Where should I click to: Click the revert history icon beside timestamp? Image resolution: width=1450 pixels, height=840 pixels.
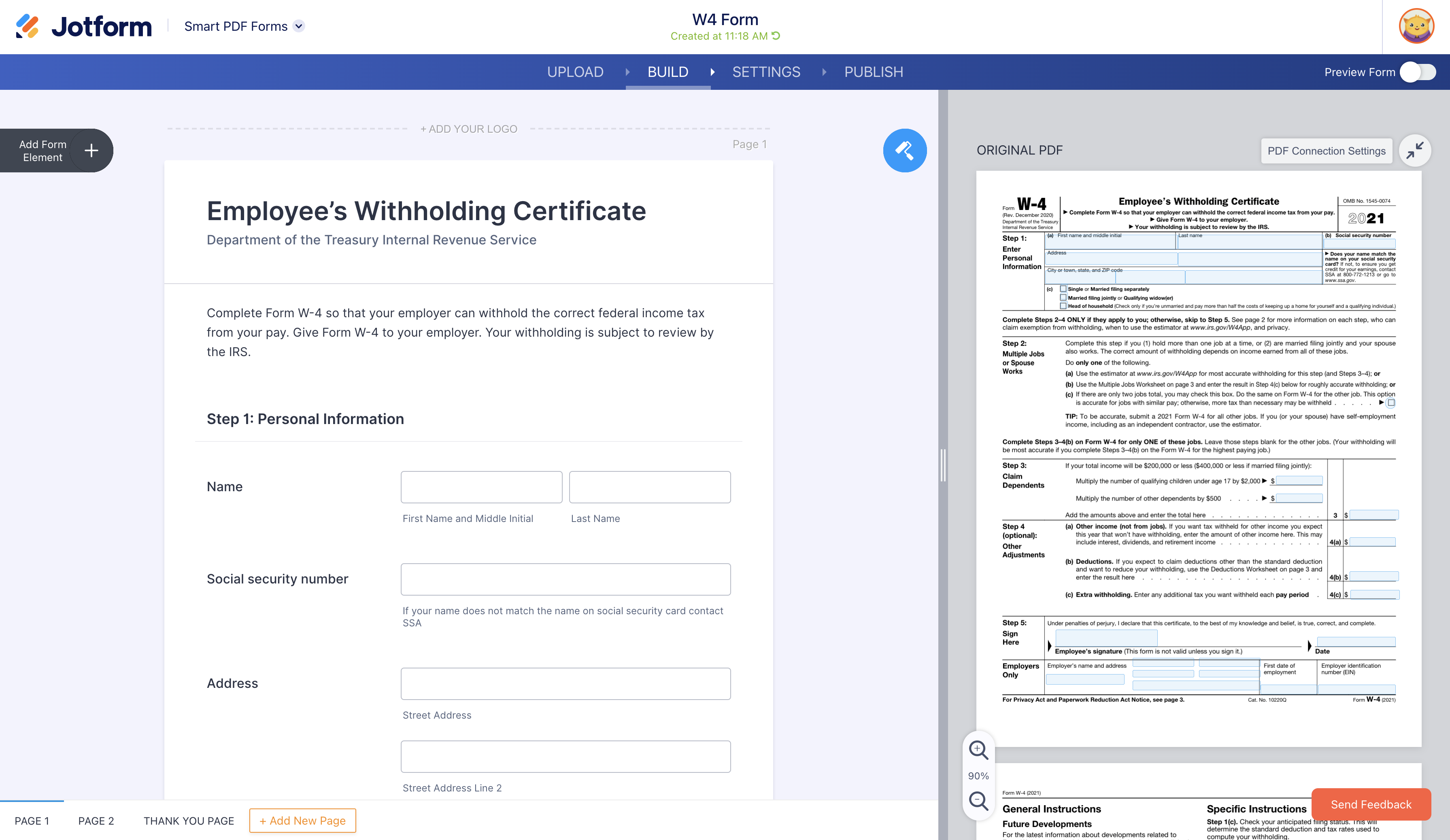coord(776,36)
